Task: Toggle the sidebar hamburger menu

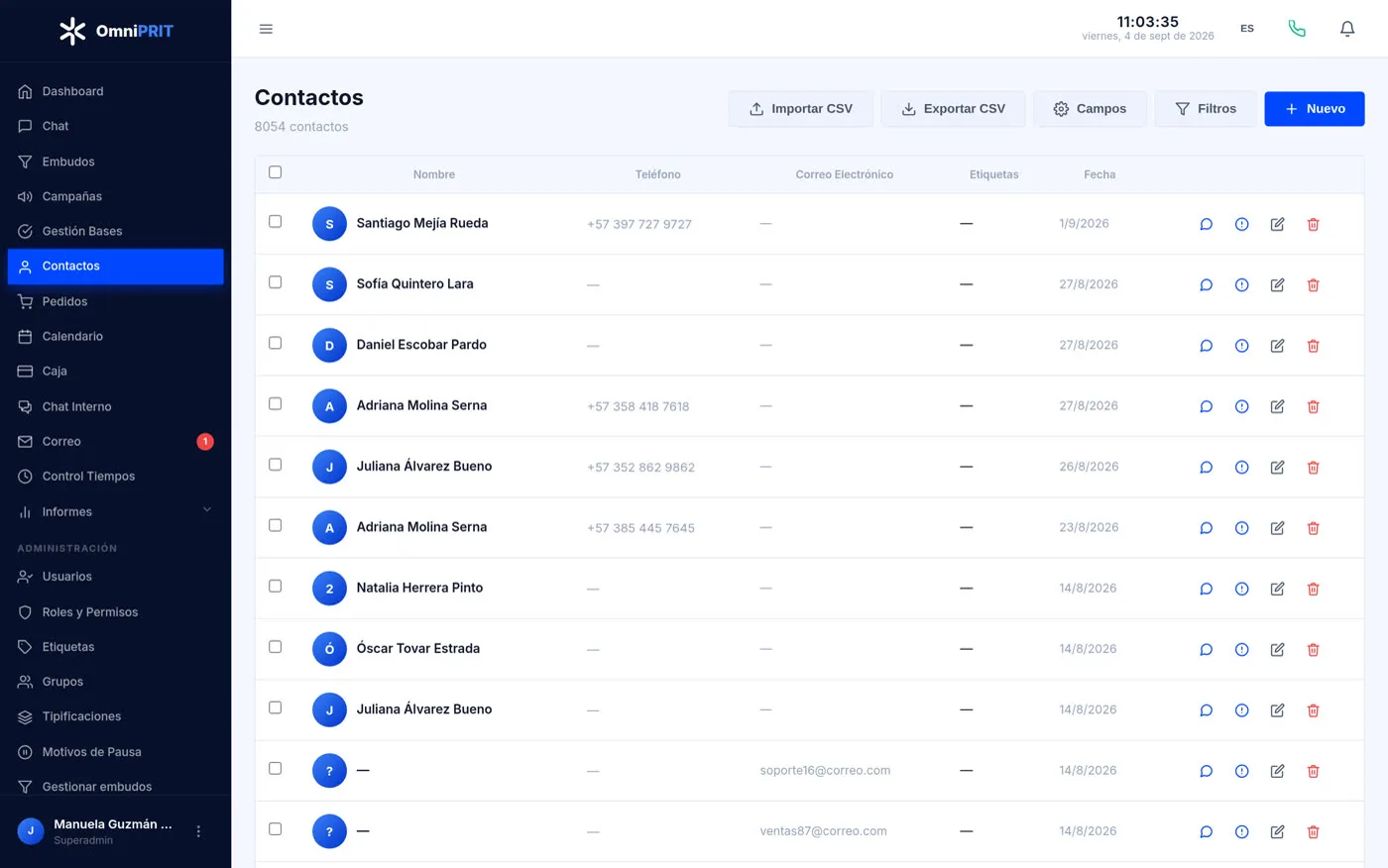Action: click(266, 29)
